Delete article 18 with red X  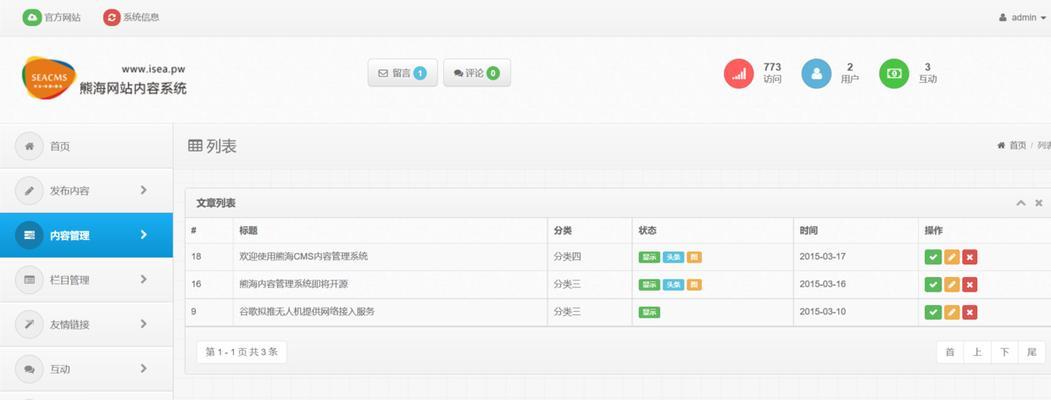(x=969, y=257)
